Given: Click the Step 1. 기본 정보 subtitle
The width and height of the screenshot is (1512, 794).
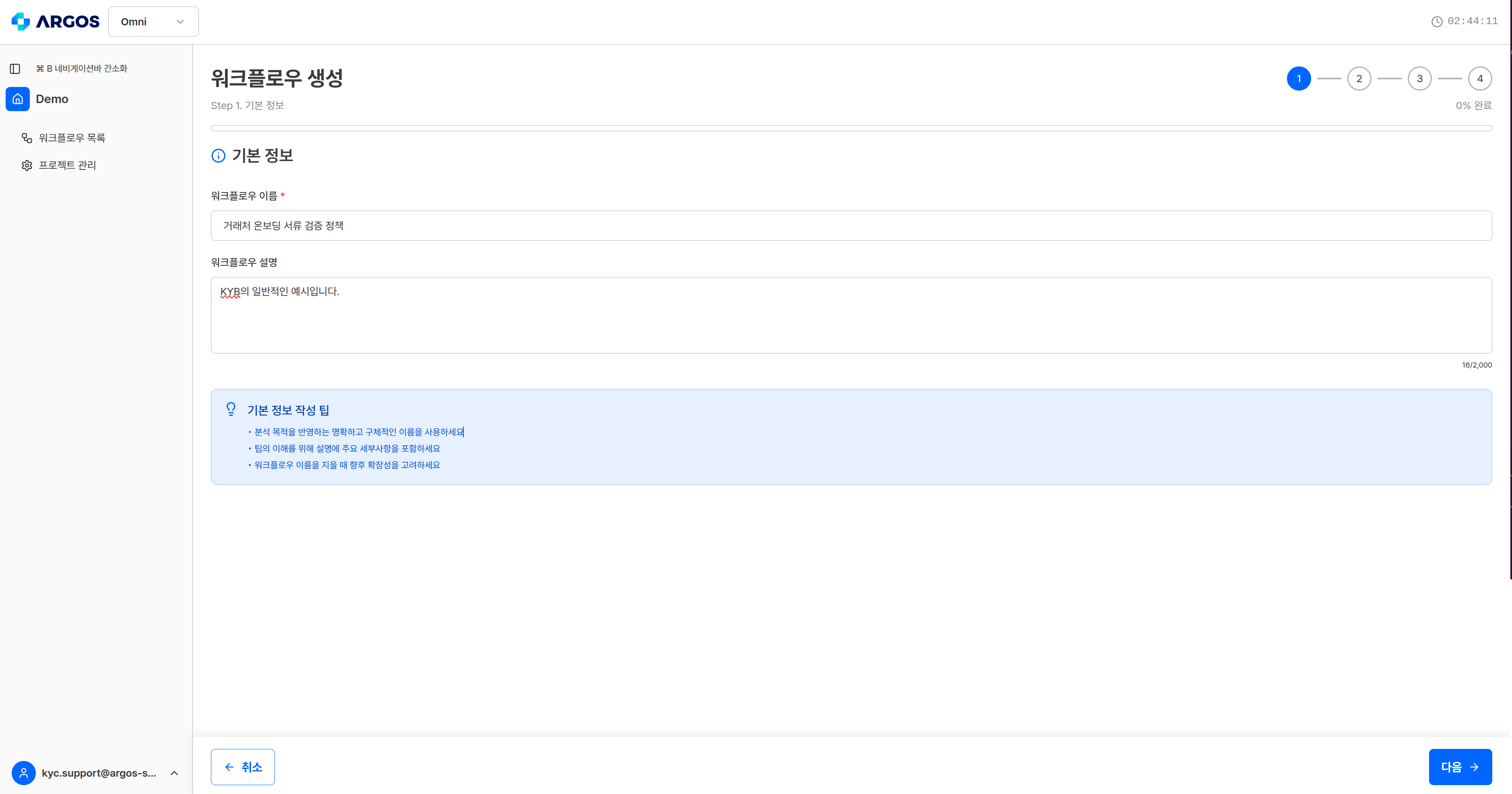Looking at the screenshot, I should click(248, 106).
